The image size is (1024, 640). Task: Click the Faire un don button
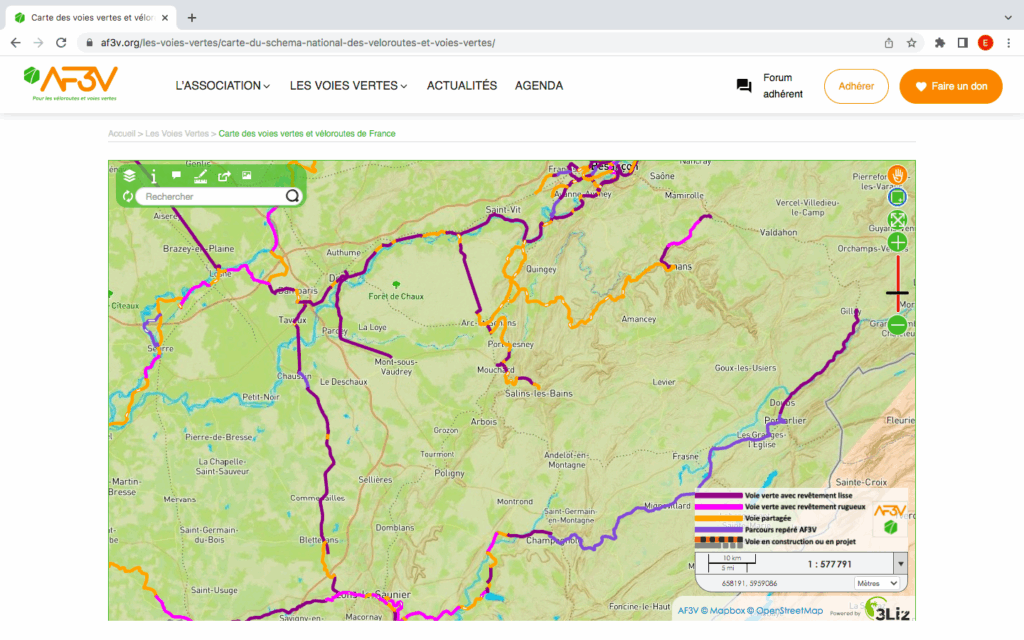tap(951, 86)
